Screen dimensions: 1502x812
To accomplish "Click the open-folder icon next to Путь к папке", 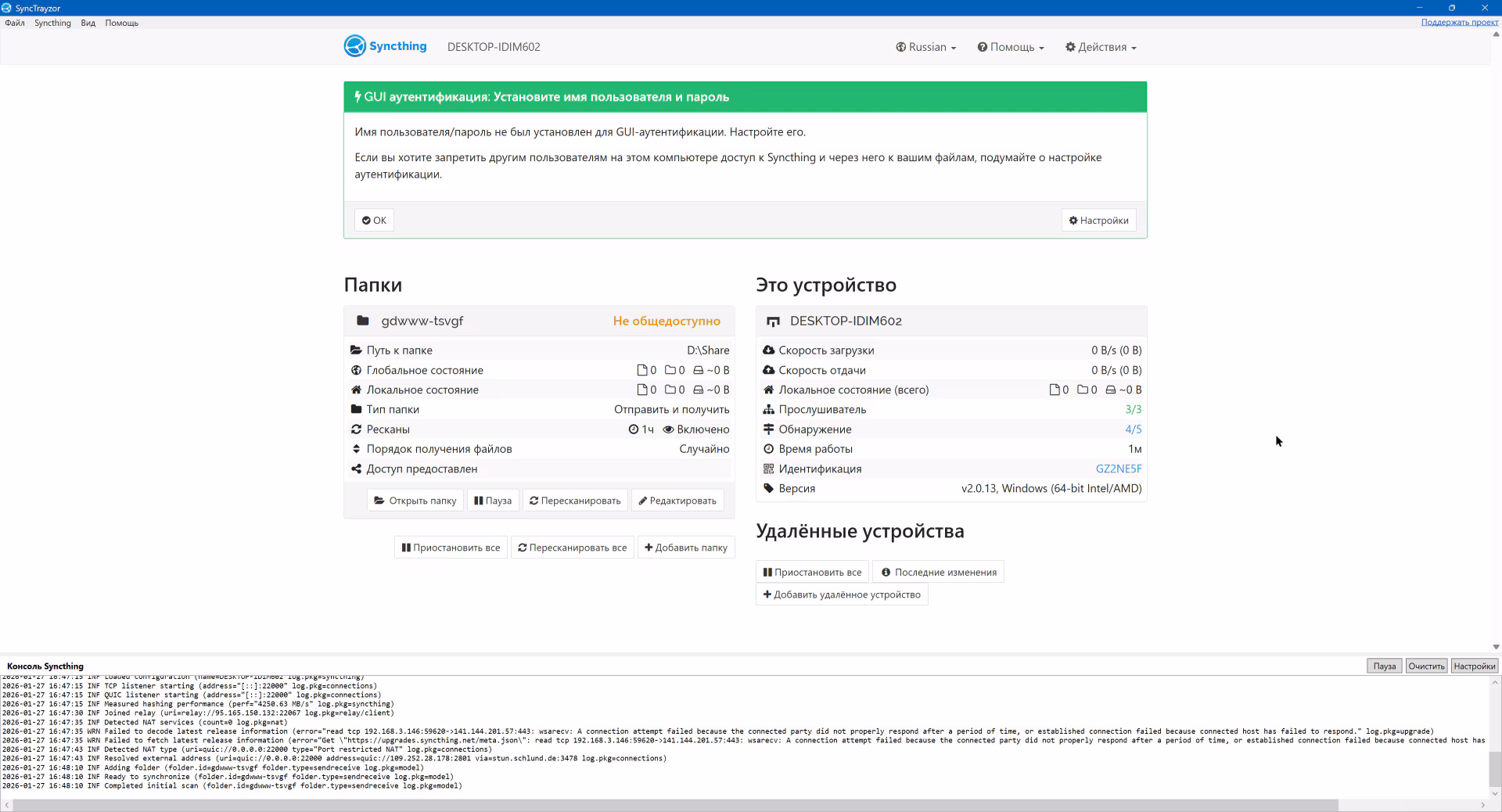I will click(x=356, y=350).
